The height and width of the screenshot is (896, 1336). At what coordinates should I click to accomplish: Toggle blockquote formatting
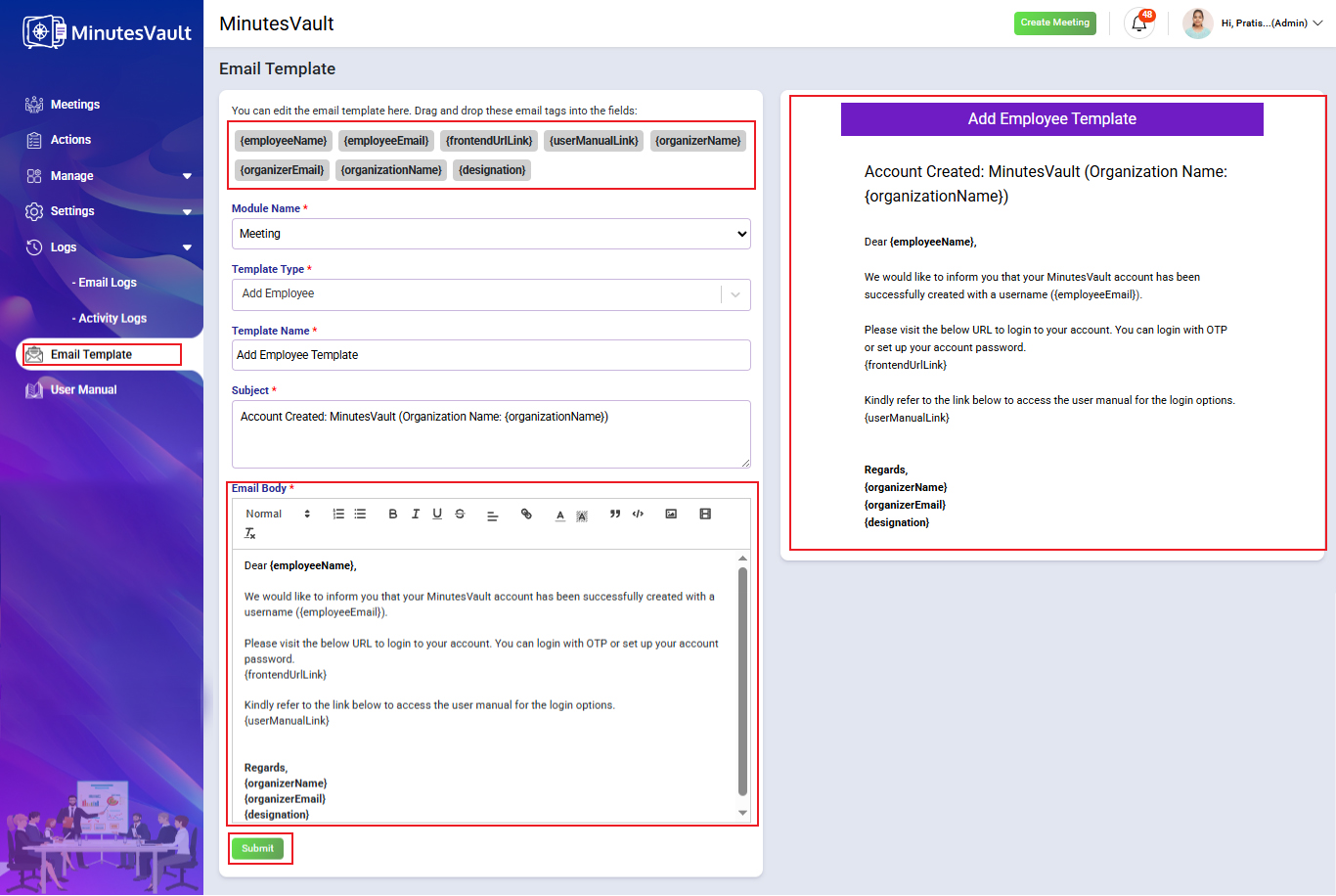click(x=615, y=515)
